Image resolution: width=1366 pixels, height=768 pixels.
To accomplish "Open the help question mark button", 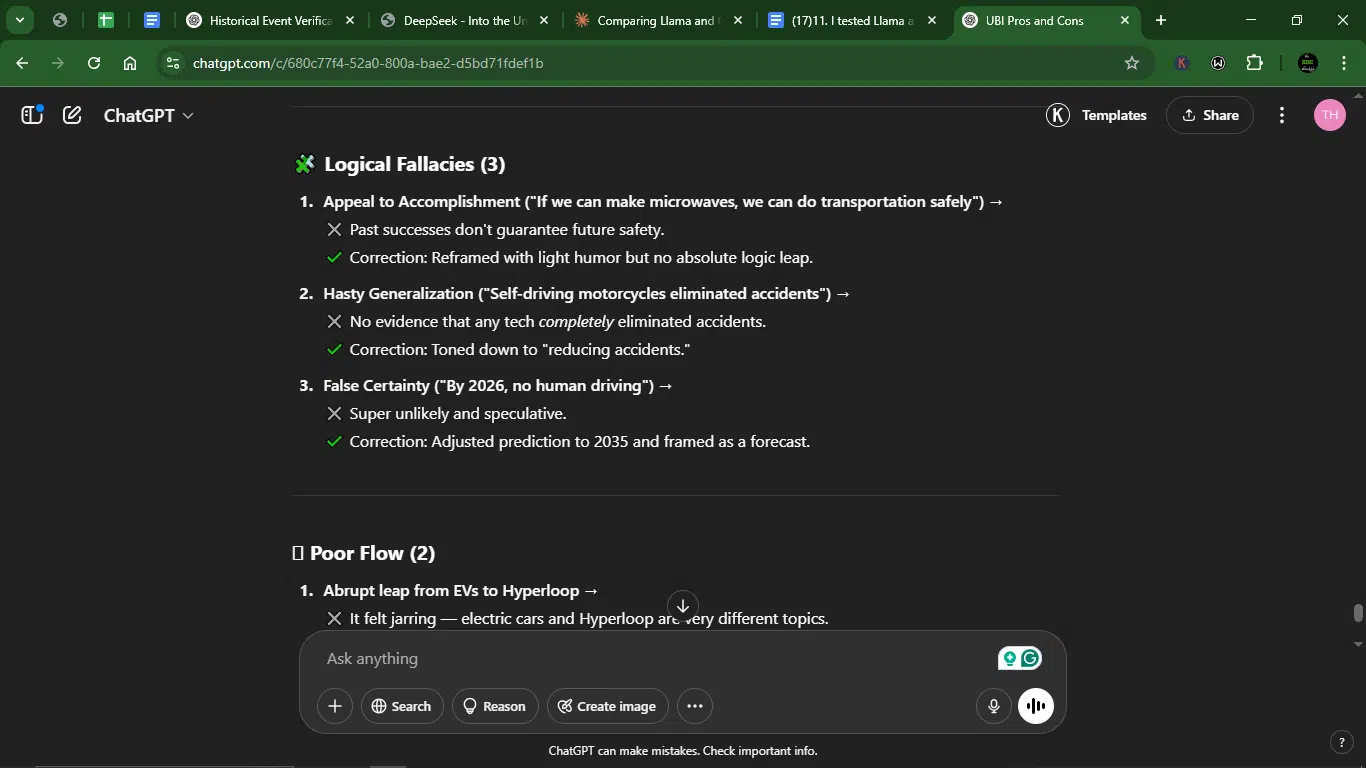I will [1342, 742].
